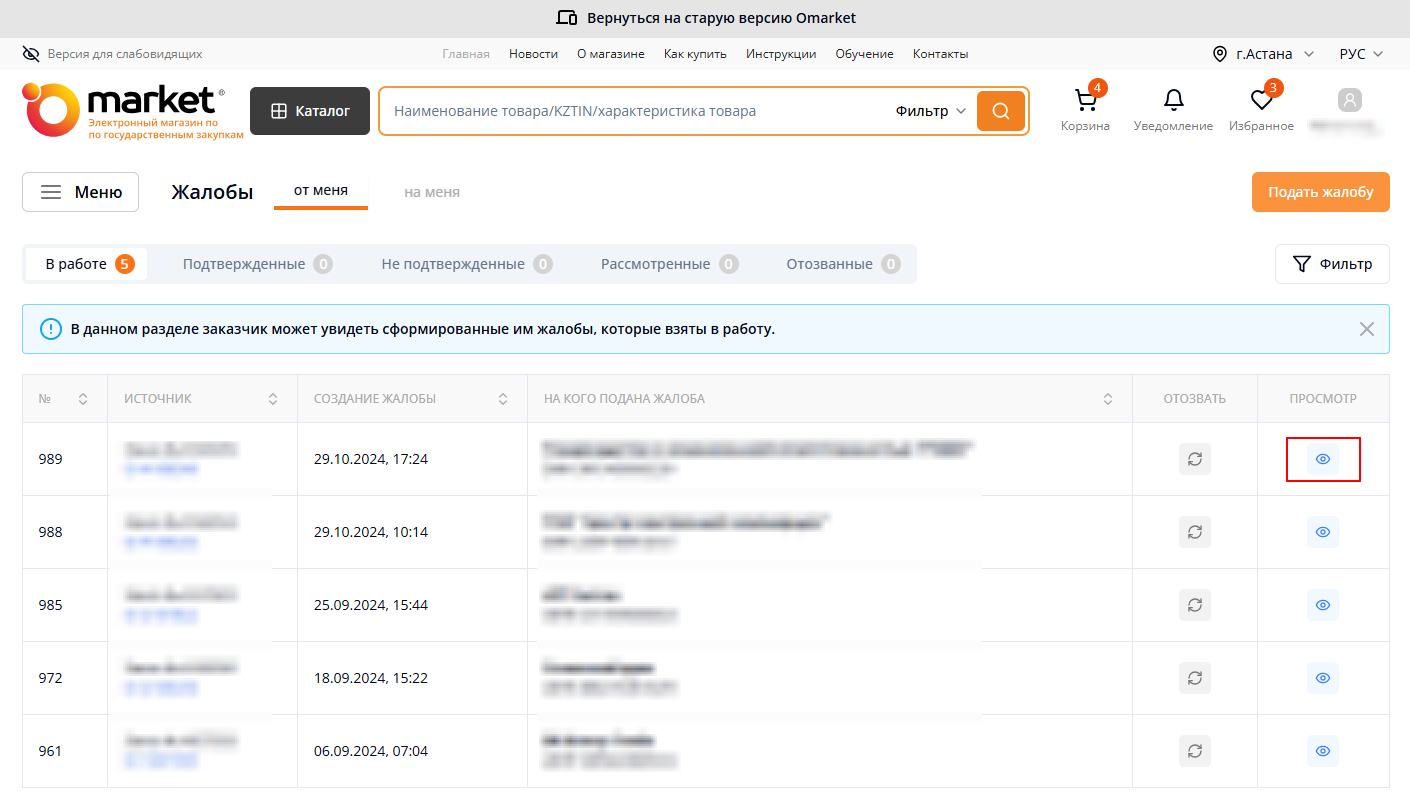Click the user profile avatar icon

point(1350,101)
